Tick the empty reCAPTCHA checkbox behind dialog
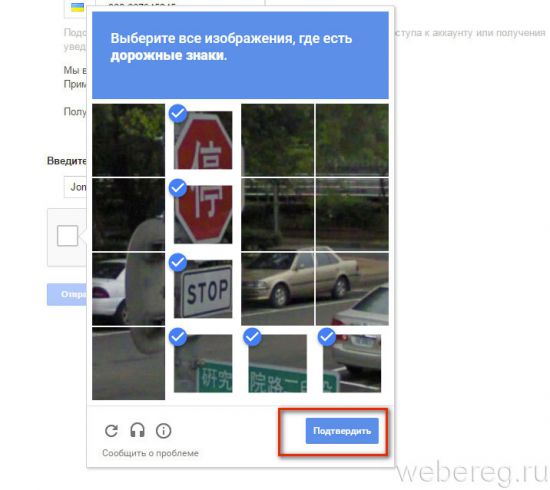This screenshot has height=490, width=550. pos(67,236)
